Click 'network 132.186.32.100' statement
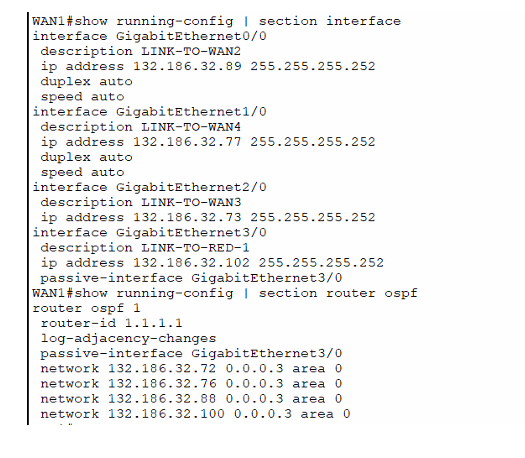The width and height of the screenshot is (525, 458). click(x=195, y=414)
